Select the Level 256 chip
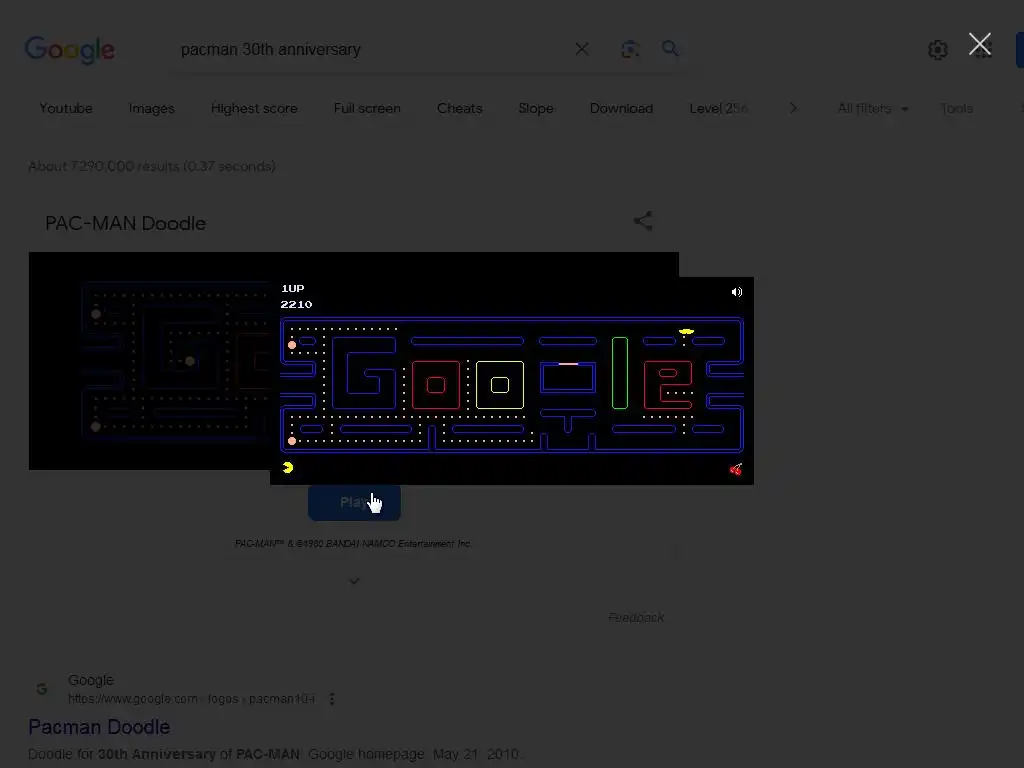This screenshot has width=1024, height=768. (718, 108)
